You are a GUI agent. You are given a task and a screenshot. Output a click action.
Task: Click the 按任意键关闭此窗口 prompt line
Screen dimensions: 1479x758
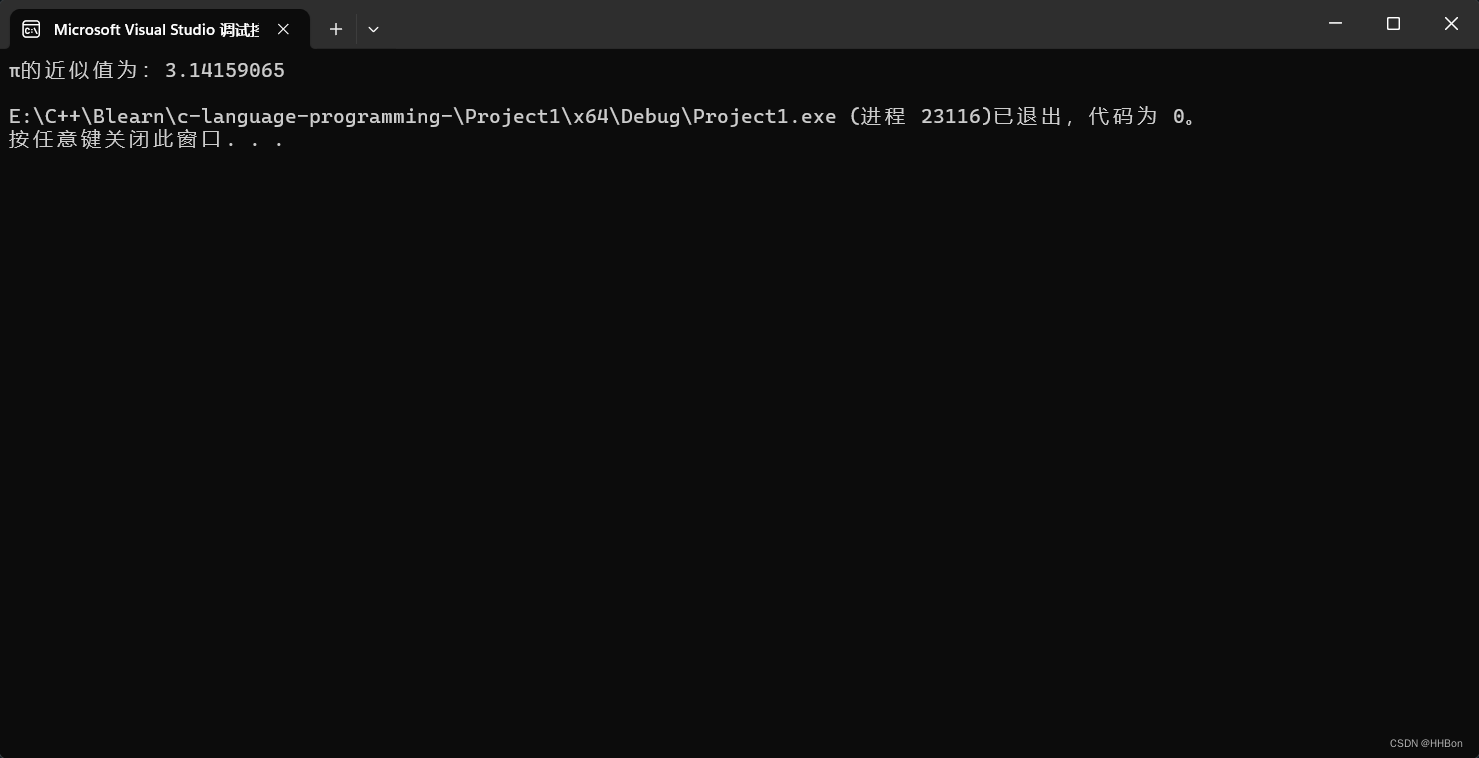tap(146, 140)
